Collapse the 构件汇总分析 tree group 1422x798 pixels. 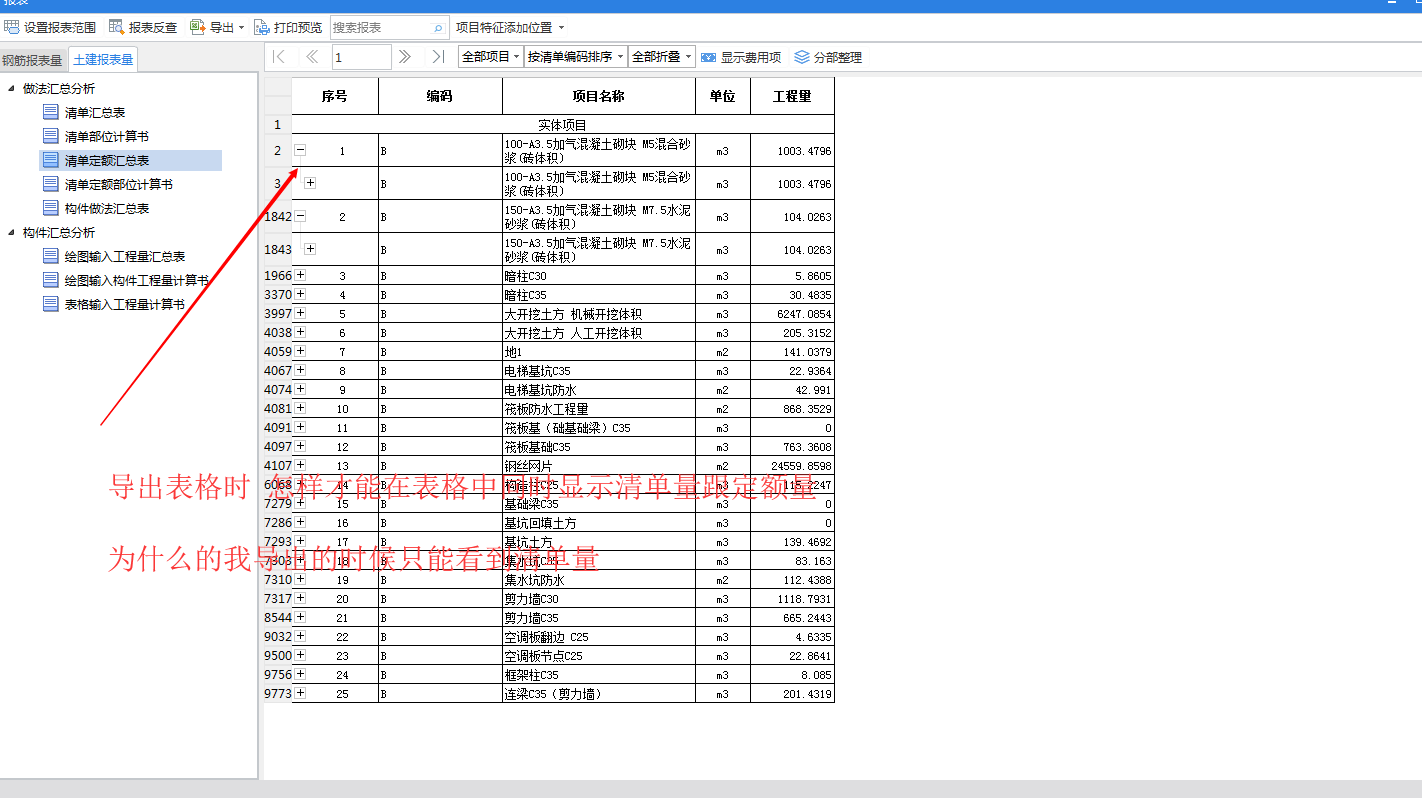[x=11, y=232]
